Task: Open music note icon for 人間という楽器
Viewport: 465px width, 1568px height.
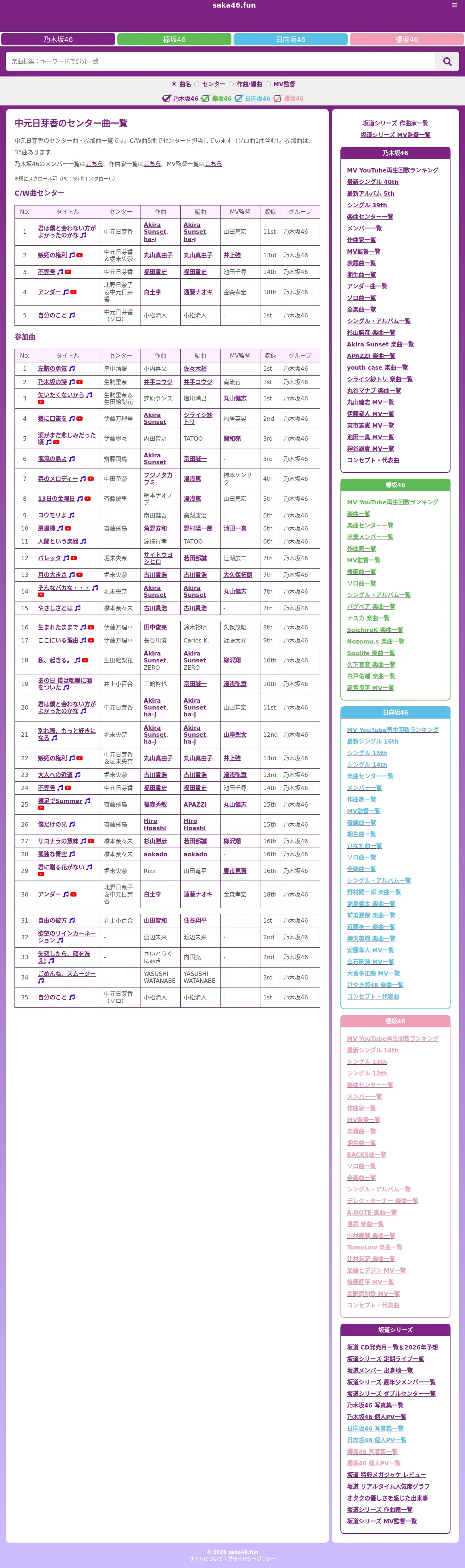Action: (83, 542)
